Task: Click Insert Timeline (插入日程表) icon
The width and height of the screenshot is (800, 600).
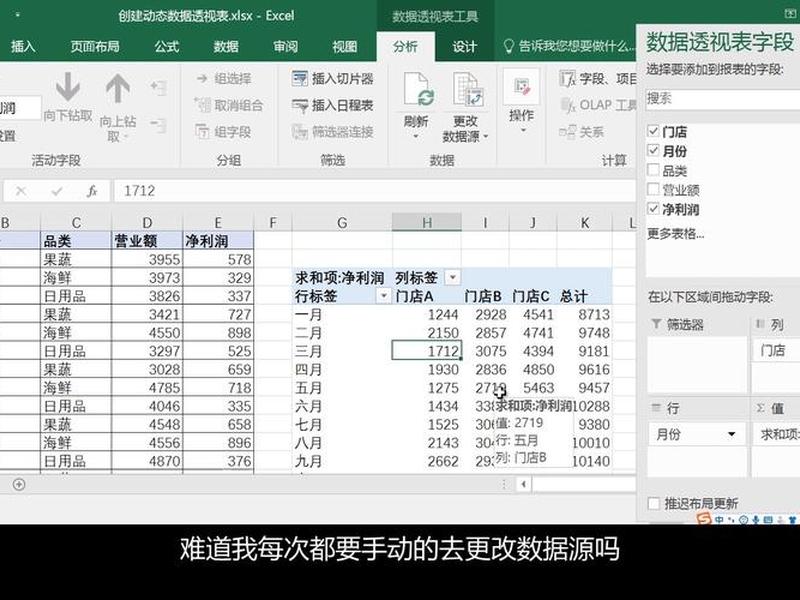Action: [299, 106]
